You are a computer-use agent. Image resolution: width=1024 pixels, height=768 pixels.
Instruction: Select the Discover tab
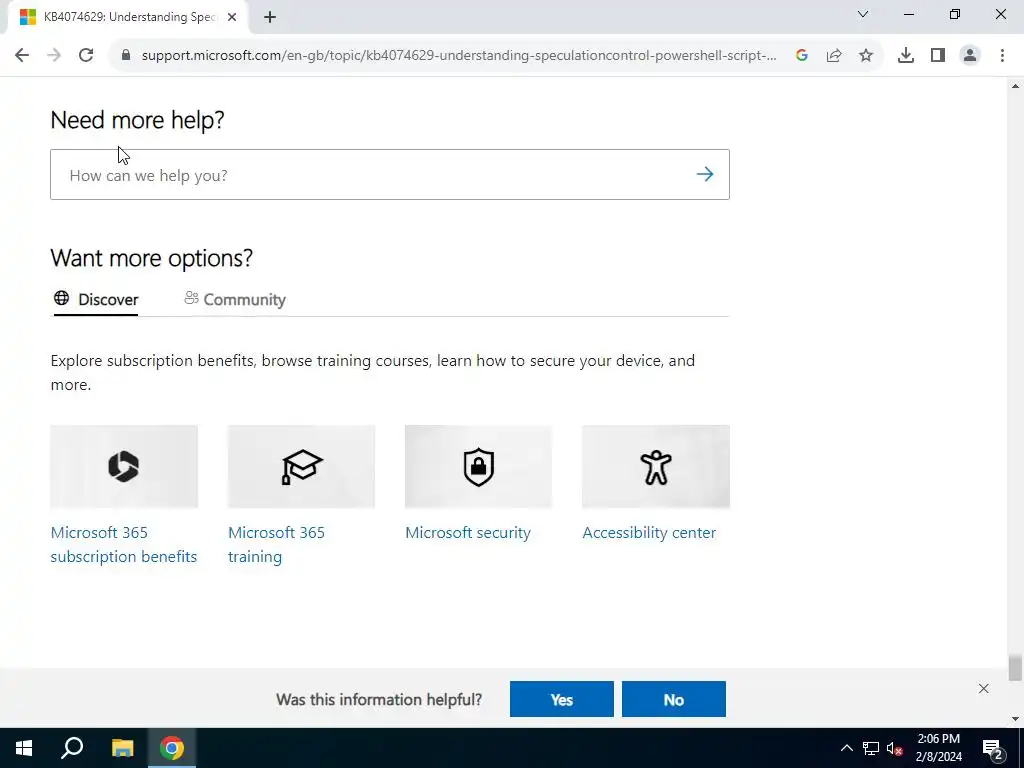click(x=96, y=300)
